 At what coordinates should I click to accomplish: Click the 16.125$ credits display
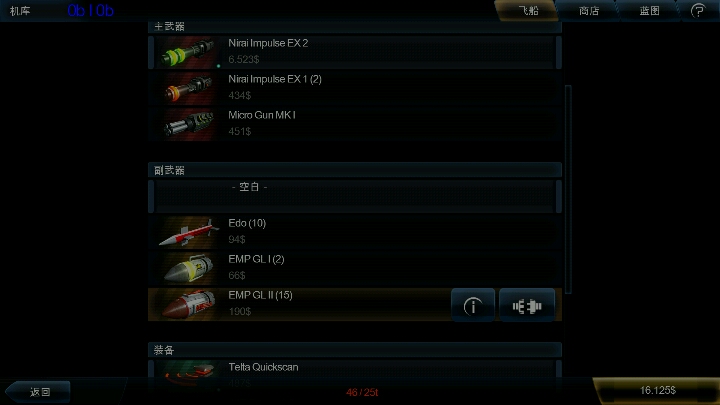point(658,390)
